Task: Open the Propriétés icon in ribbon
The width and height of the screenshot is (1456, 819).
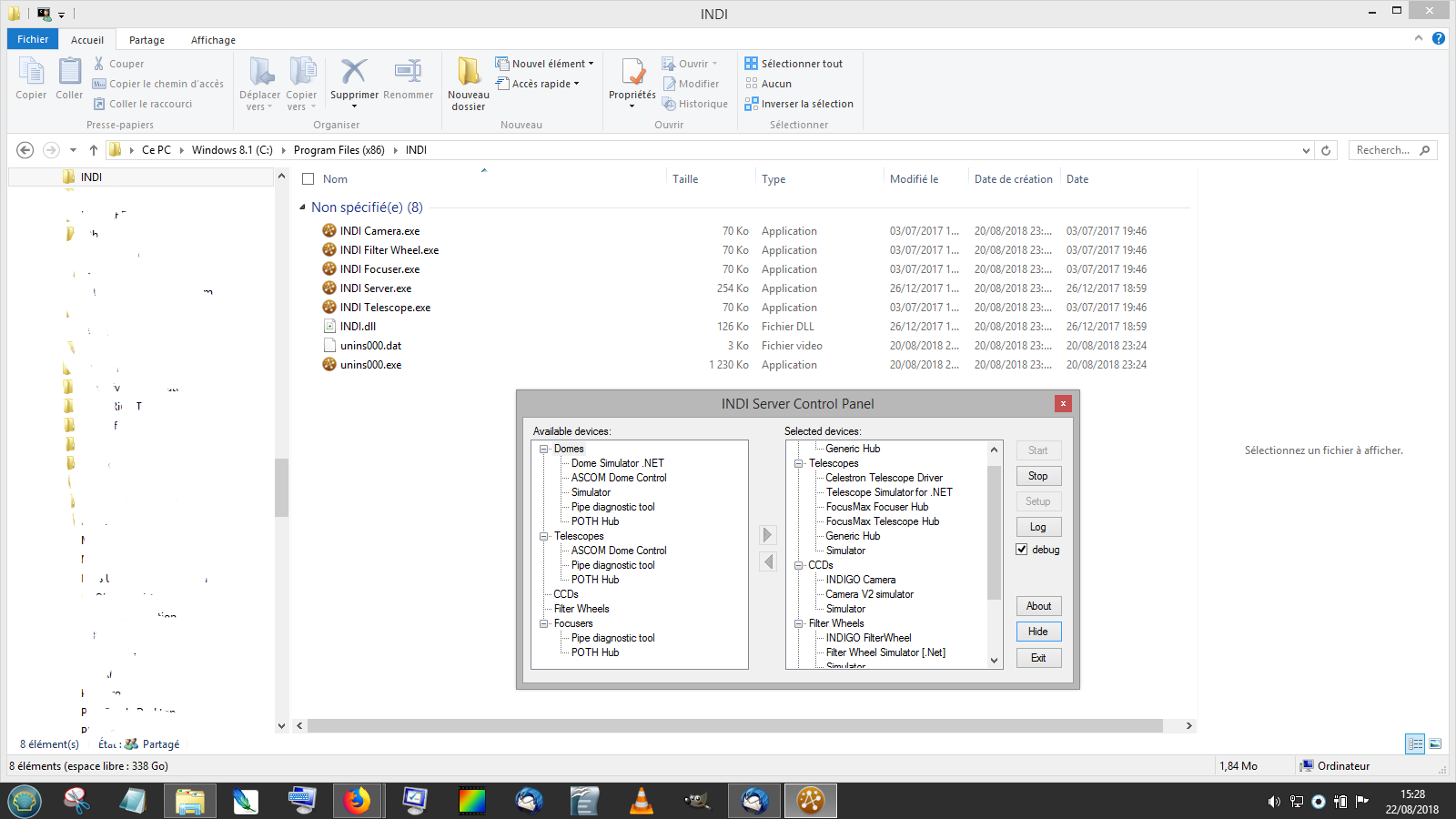Action: (632, 72)
